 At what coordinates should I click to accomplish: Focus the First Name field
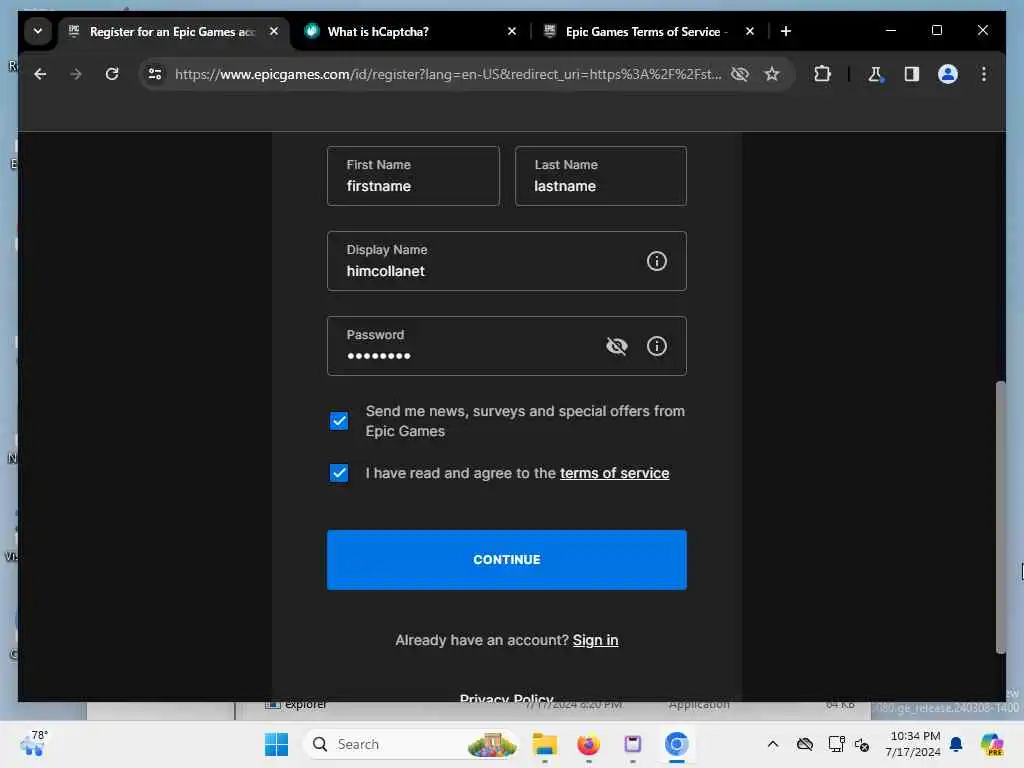(413, 176)
